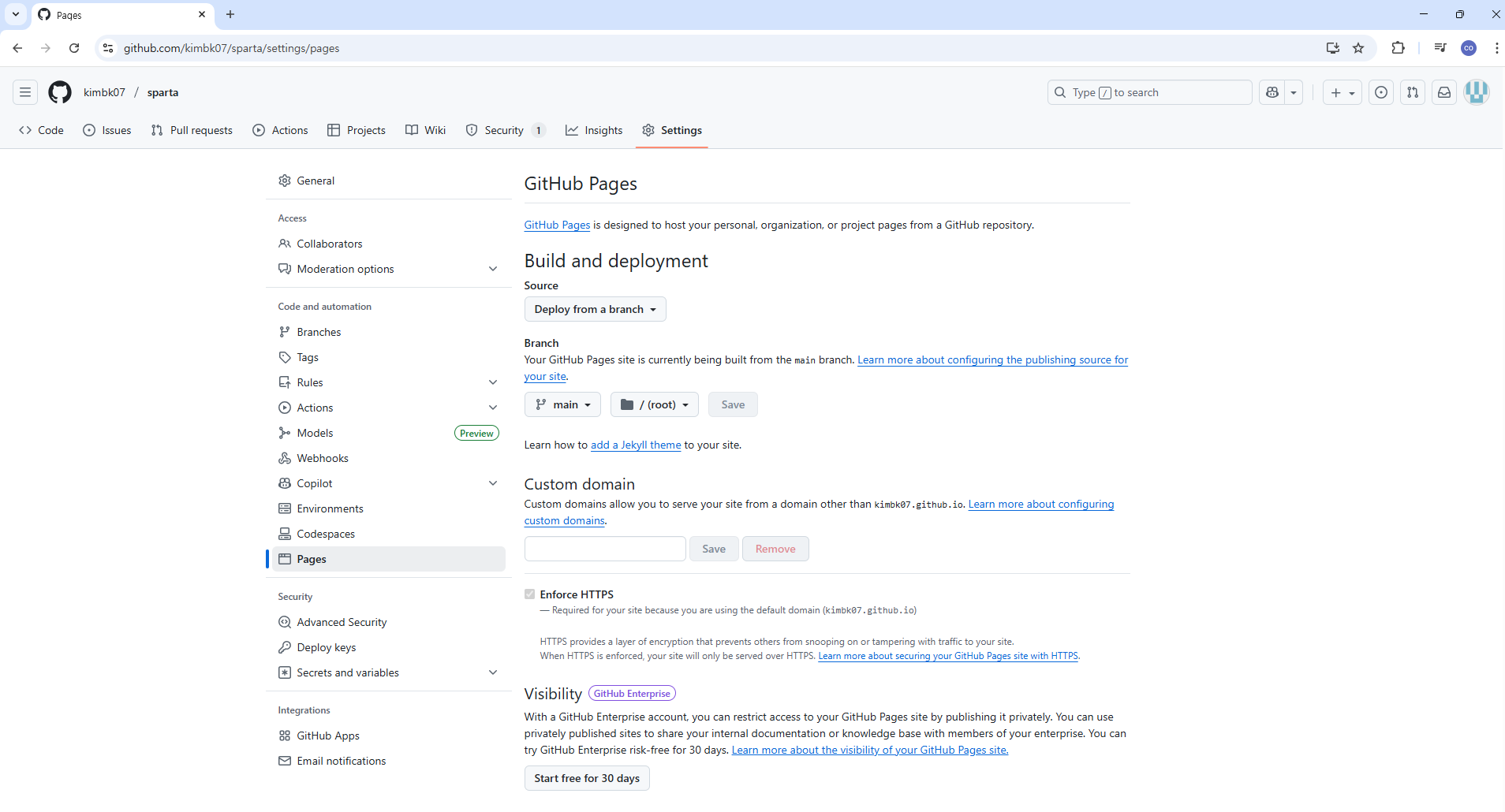Switch to the Issues tab
This screenshot has width=1505, height=812.
click(107, 130)
